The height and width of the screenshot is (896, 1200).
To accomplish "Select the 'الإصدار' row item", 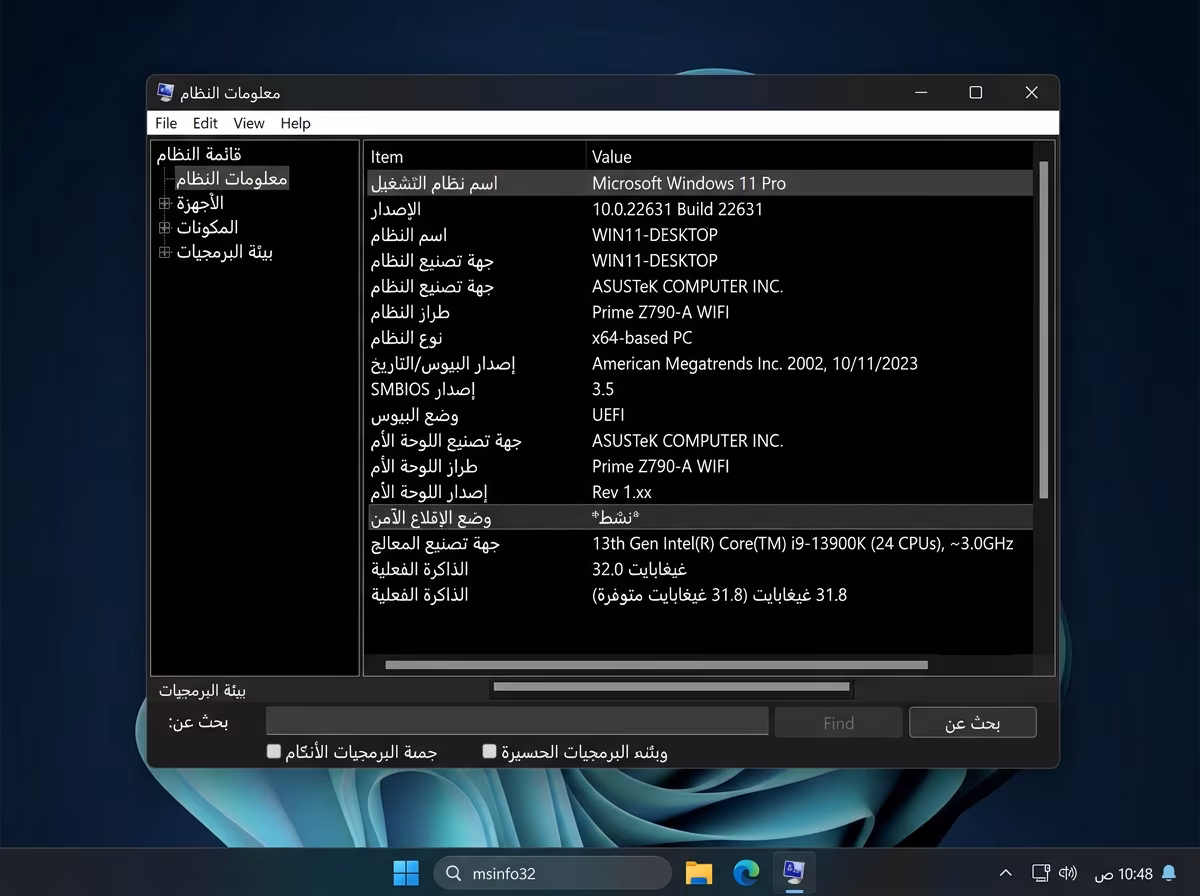I will pos(396,209).
